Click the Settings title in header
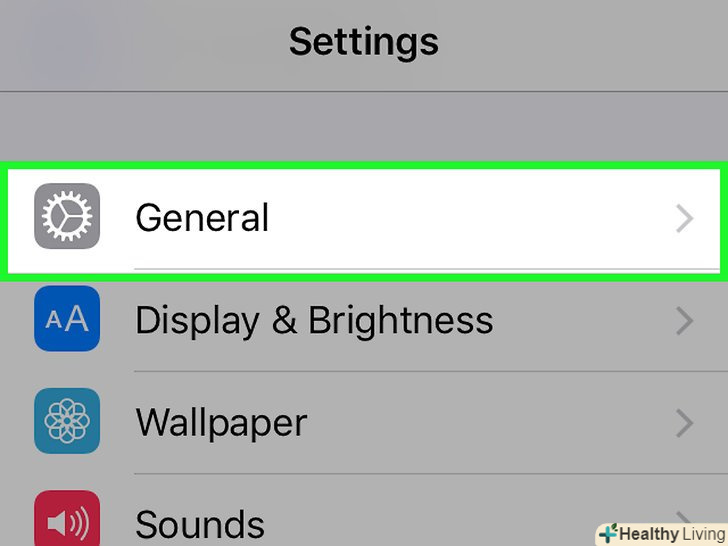The width and height of the screenshot is (728, 546). 363,42
